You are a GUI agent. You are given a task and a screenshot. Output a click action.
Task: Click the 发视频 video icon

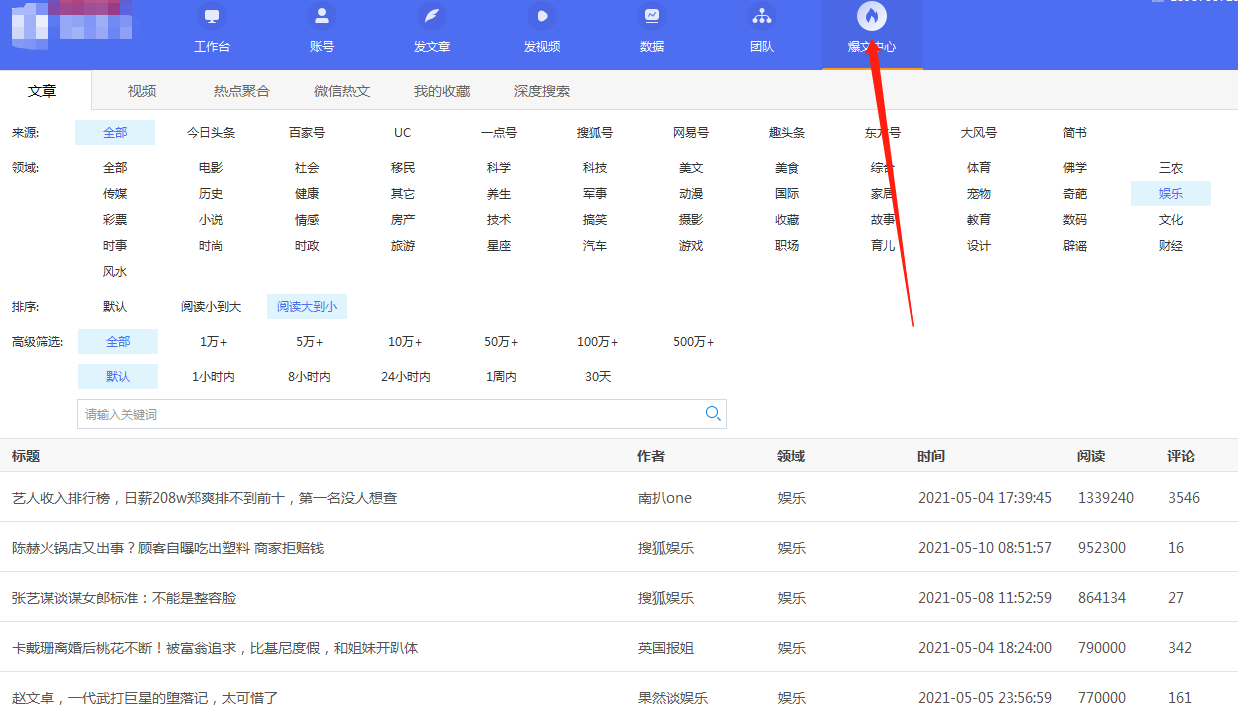541,17
